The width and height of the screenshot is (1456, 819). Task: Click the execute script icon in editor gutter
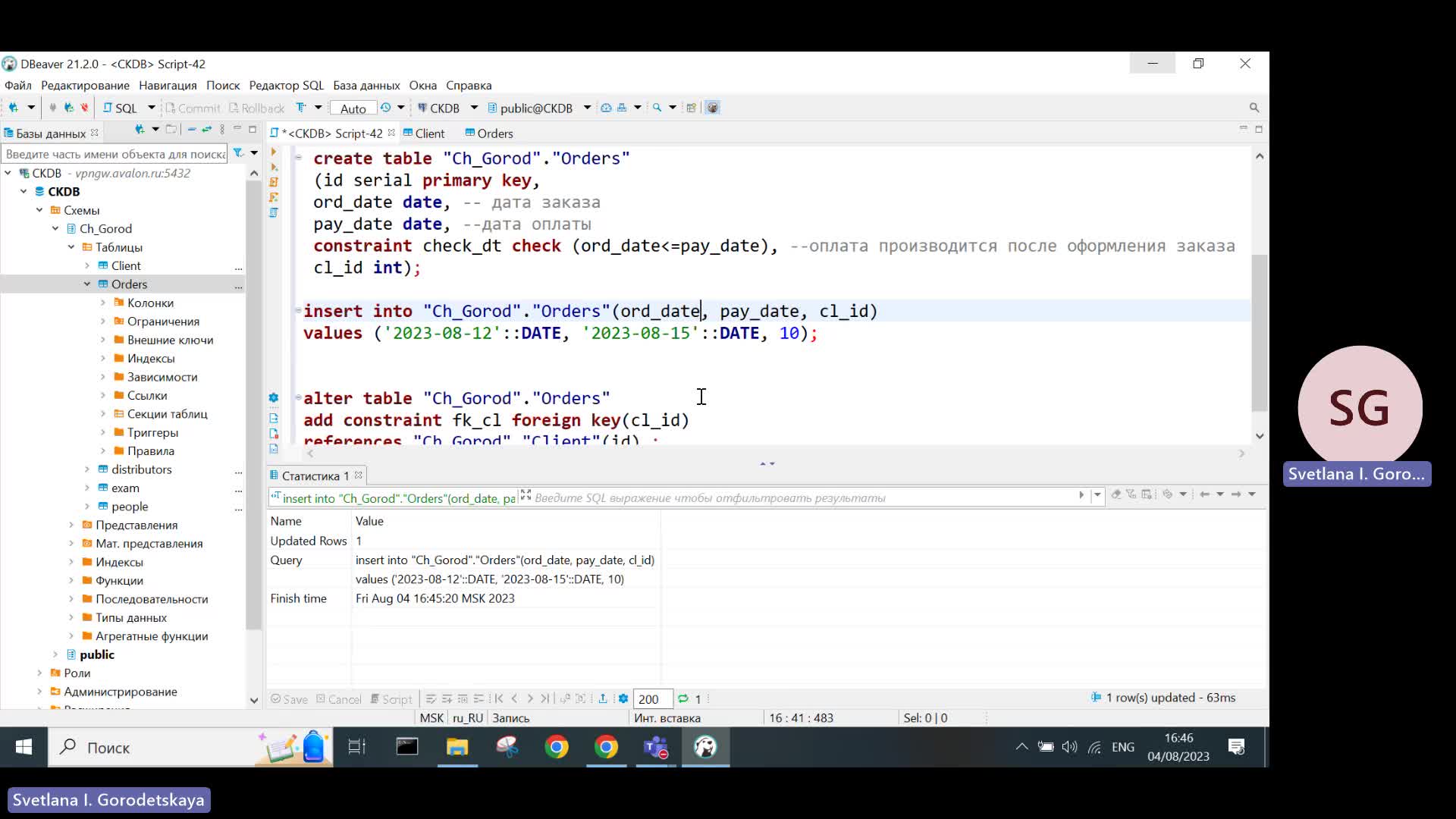pos(274,182)
